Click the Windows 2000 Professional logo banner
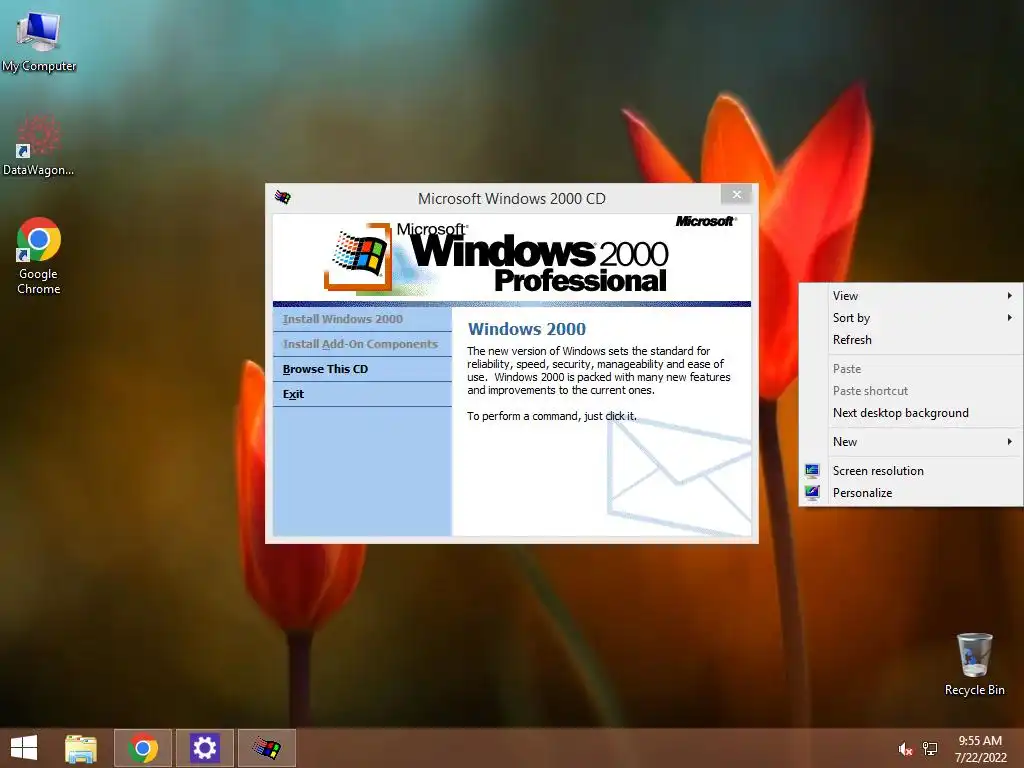The image size is (1024, 768). tap(512, 258)
